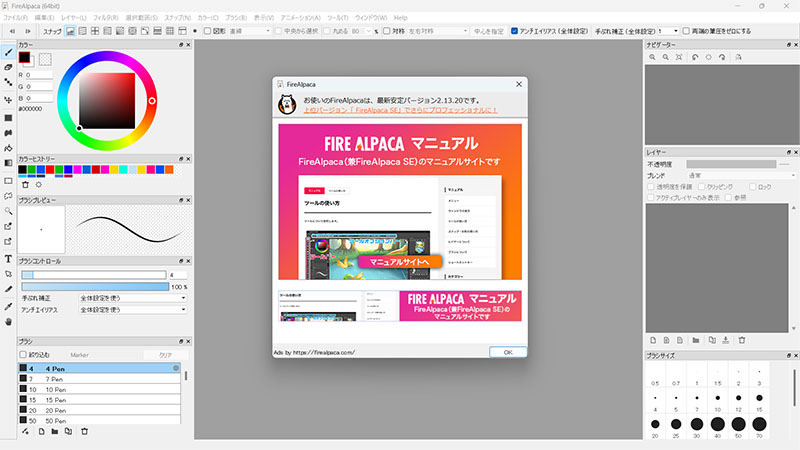800x450 pixels.
Task: Check 両端の筆圧をゼロにする option
Action: pyautogui.click(x=686, y=31)
